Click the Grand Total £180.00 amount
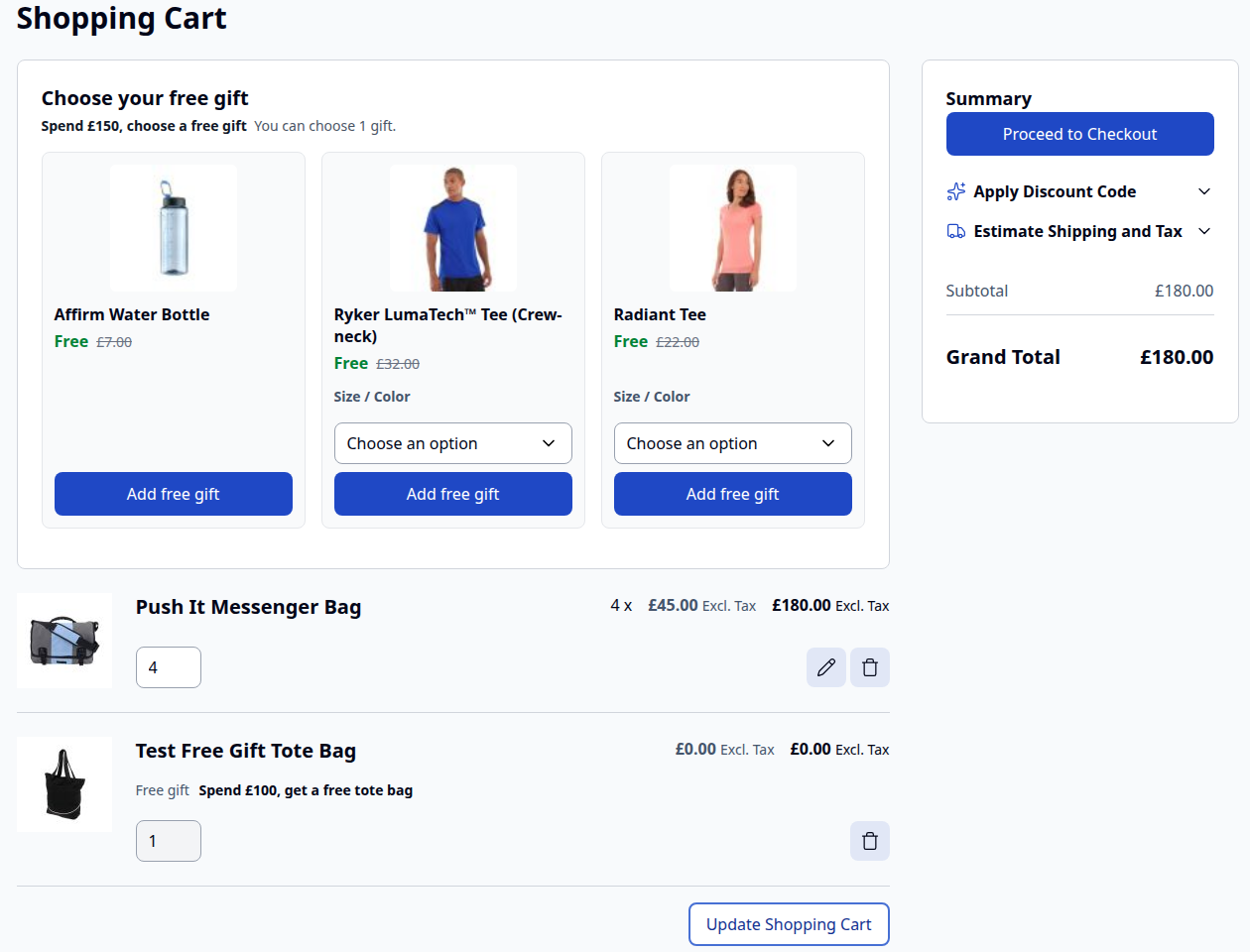The width and height of the screenshot is (1250, 952). 1177,357
